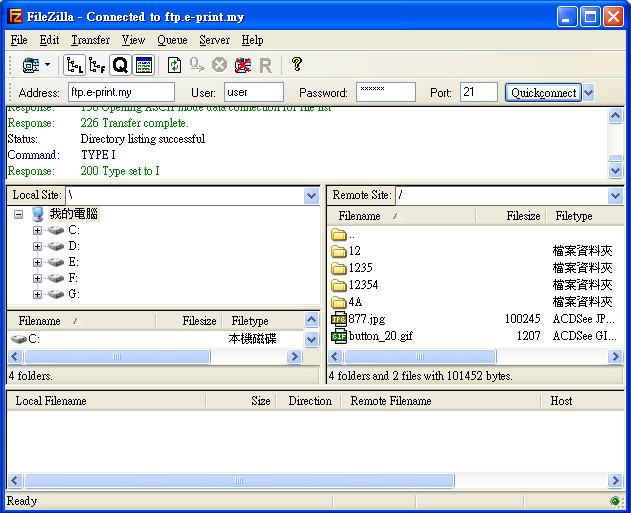Toggle local directory tree view
Screen dimensions: 631x513
pyautogui.click(x=74, y=65)
